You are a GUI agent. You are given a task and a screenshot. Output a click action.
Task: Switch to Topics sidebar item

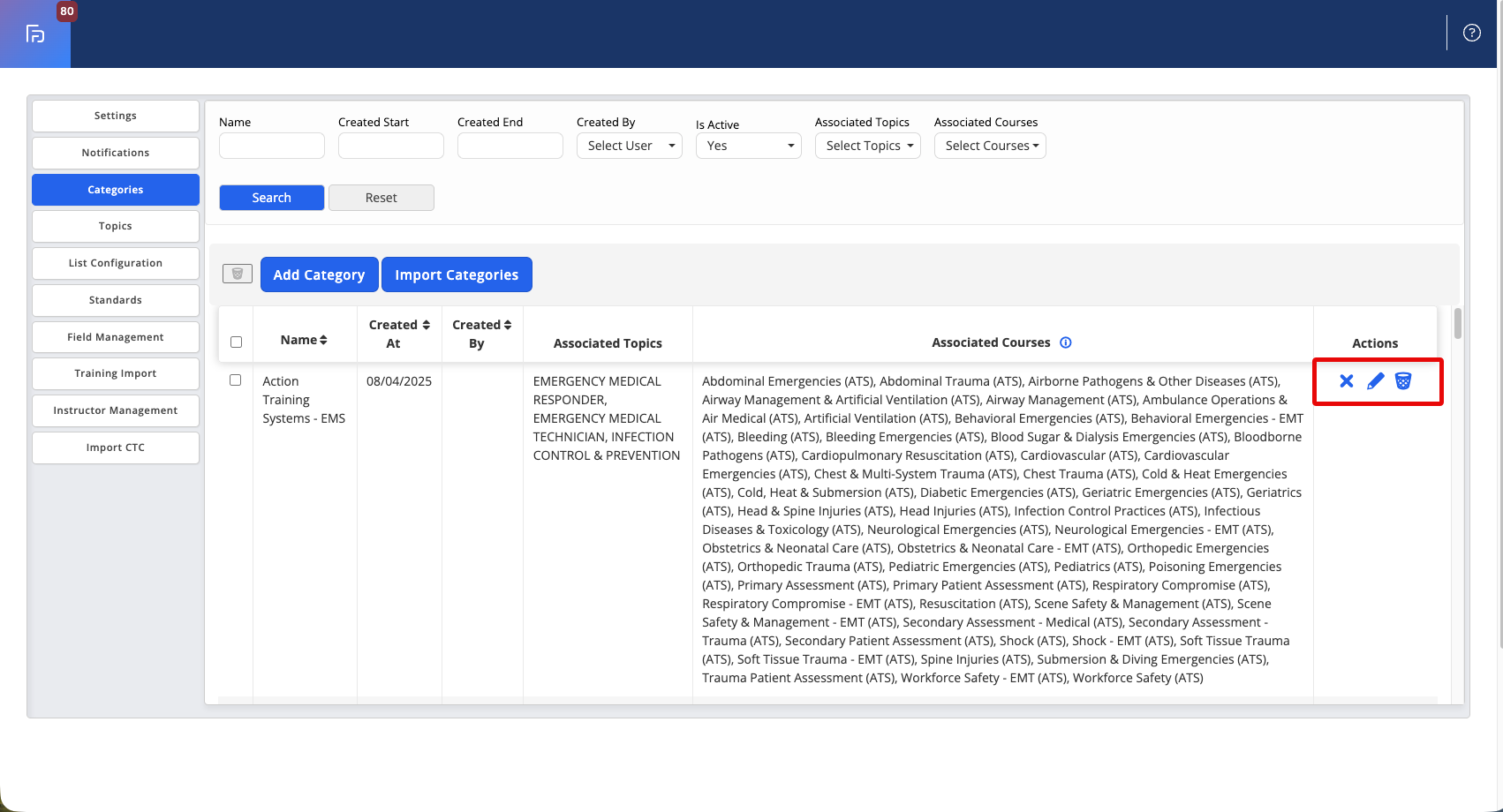point(116,226)
